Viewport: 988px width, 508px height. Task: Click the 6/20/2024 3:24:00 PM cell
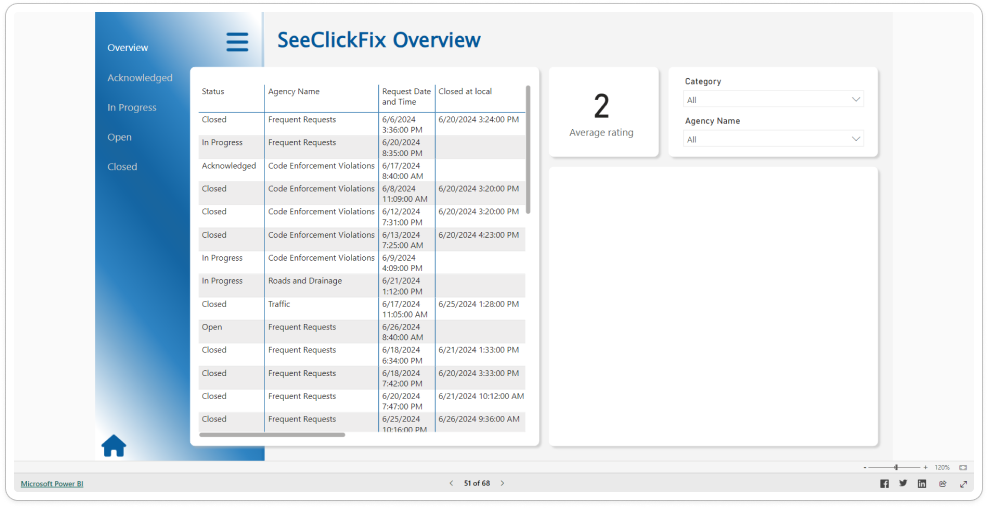(x=479, y=119)
